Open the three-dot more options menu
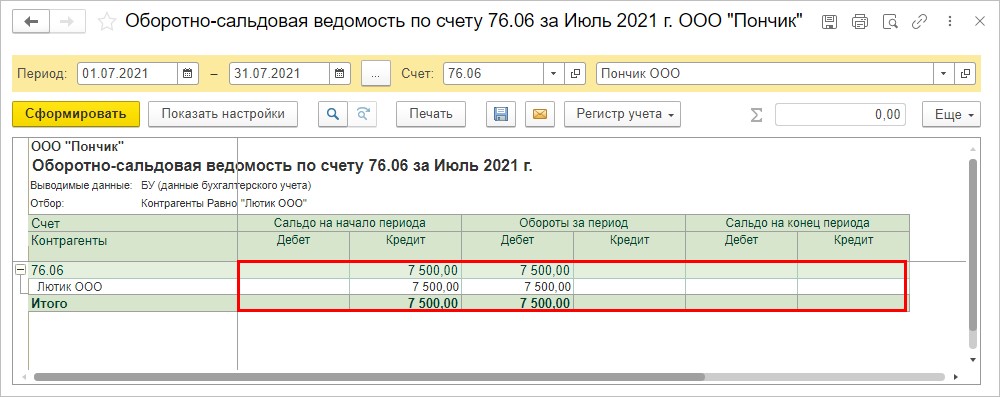 [x=950, y=22]
